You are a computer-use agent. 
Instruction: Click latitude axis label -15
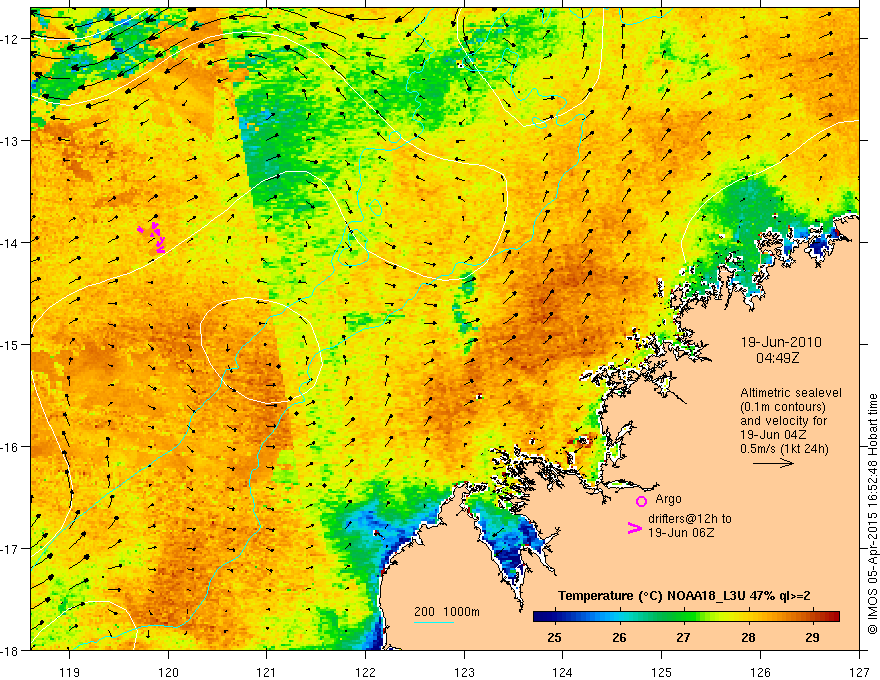click(x=10, y=344)
